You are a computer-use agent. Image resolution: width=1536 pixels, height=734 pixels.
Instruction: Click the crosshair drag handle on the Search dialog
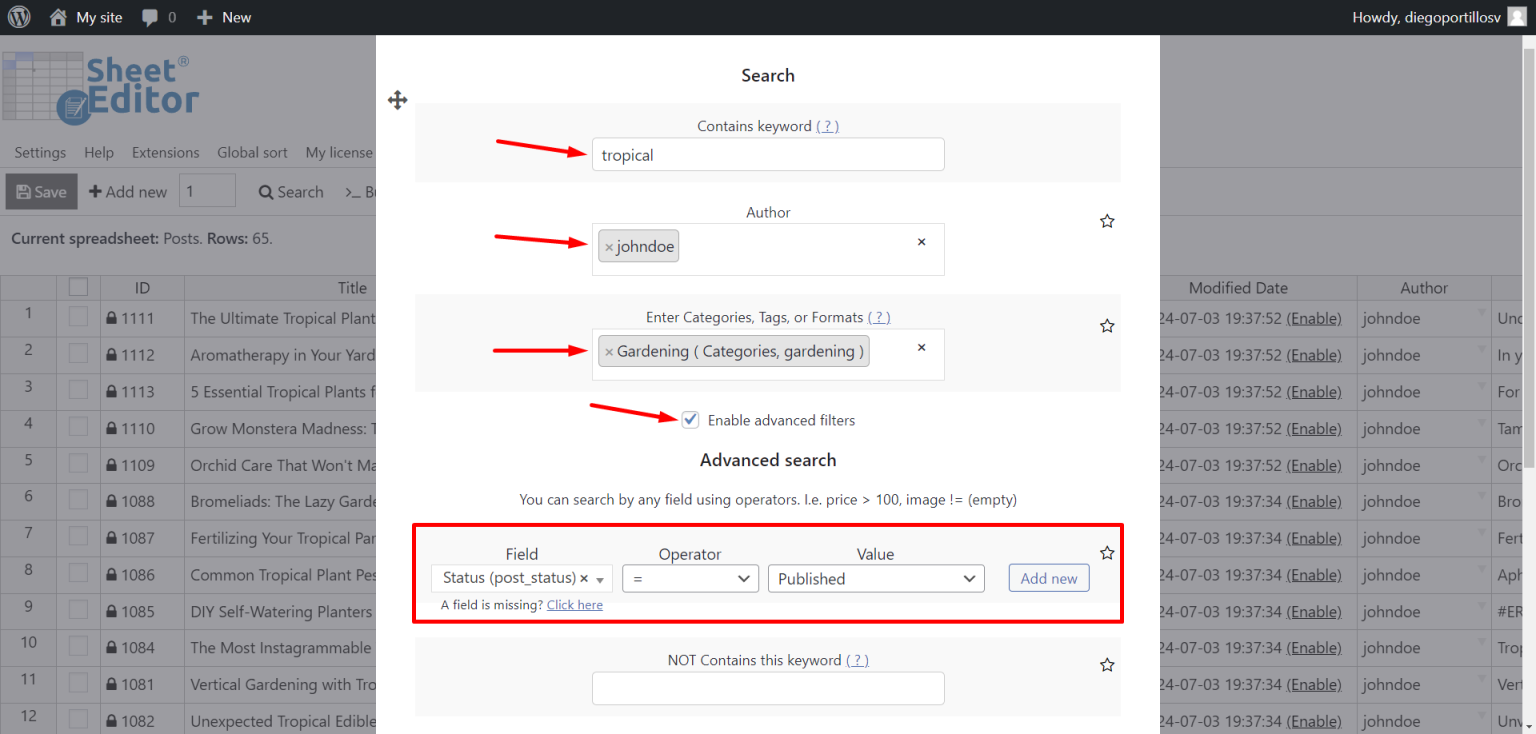tap(397, 100)
